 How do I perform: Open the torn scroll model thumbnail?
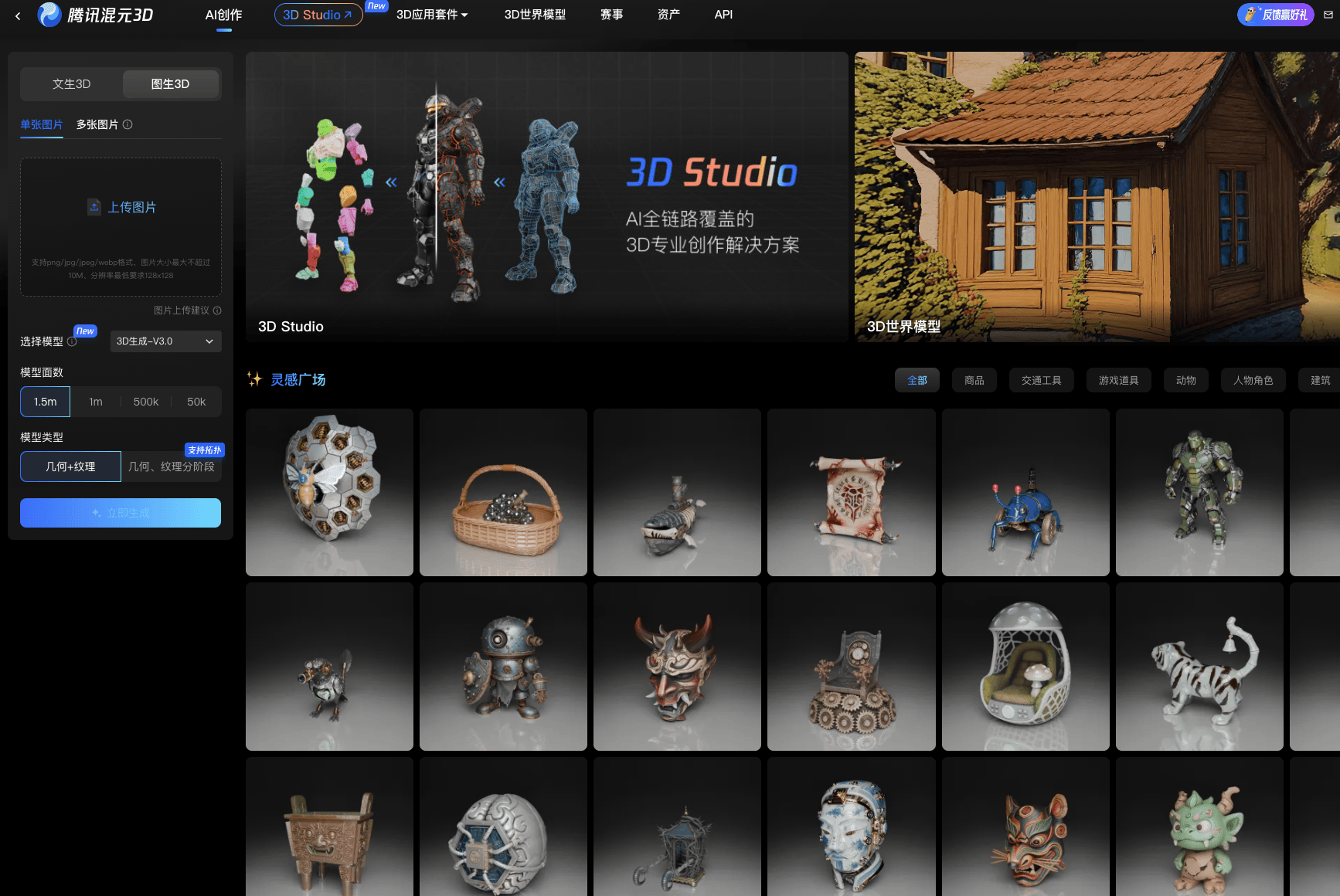[852, 492]
